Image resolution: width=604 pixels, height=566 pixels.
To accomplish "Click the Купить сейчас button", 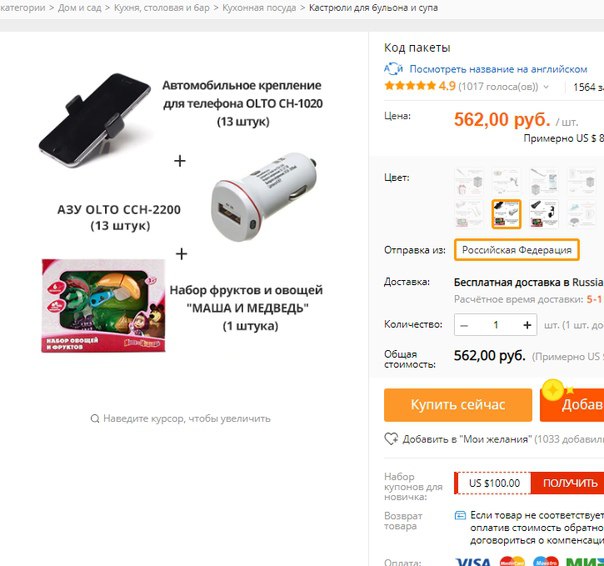I will pyautogui.click(x=458, y=405).
